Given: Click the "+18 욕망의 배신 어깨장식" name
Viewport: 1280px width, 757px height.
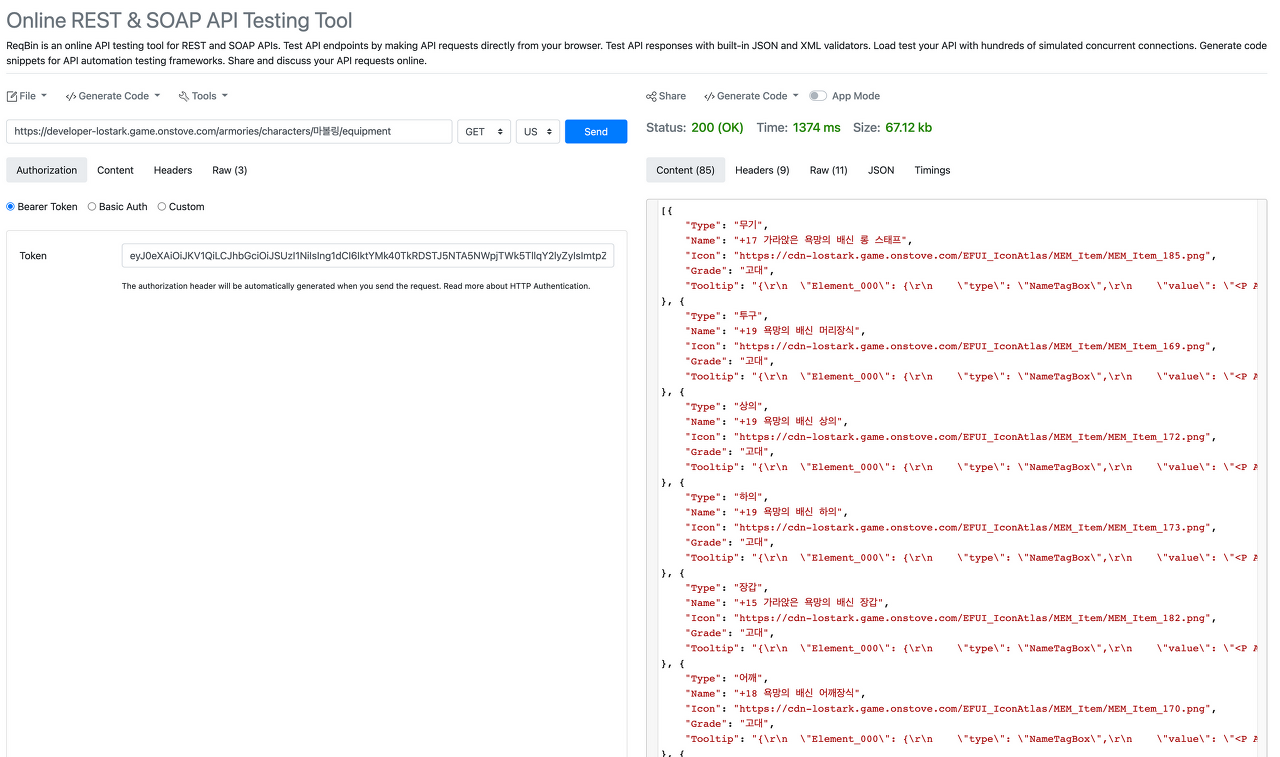Looking at the screenshot, I should [x=799, y=694].
